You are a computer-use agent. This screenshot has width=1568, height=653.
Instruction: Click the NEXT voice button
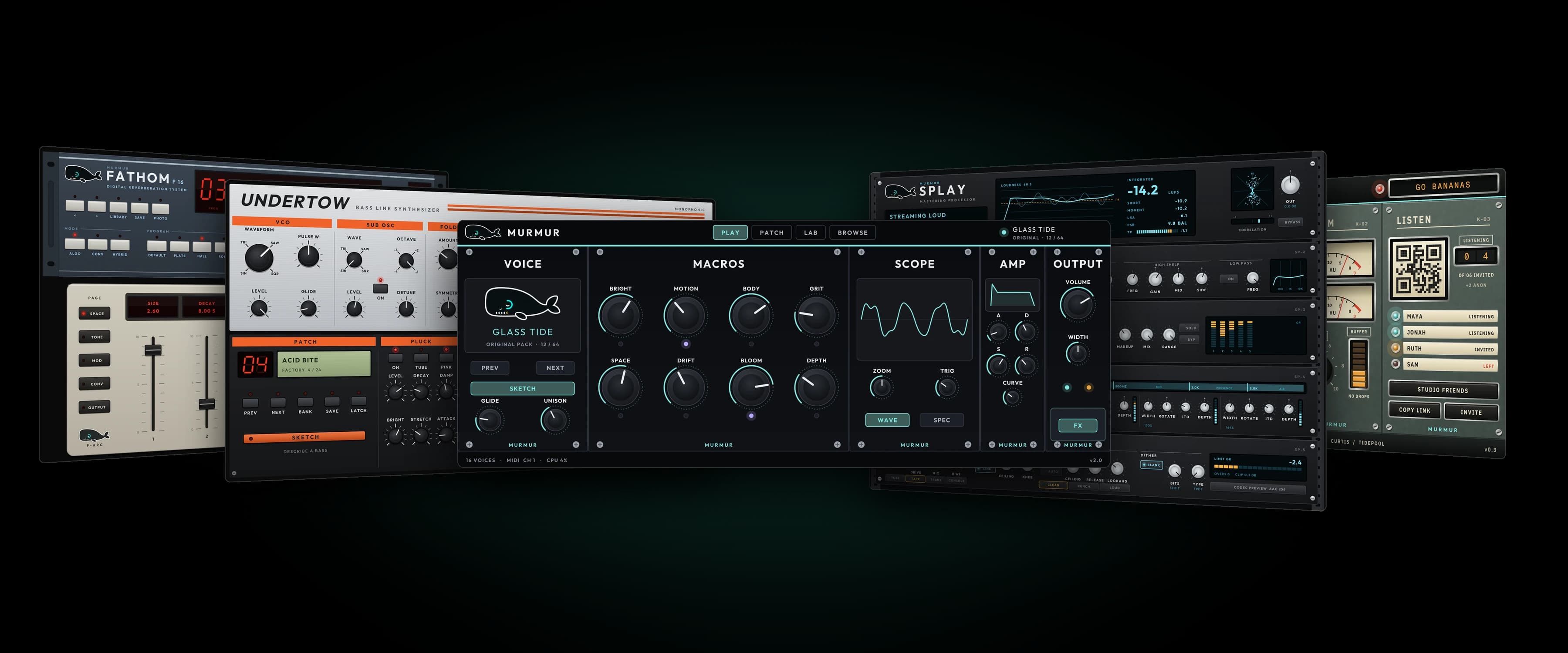(x=554, y=367)
